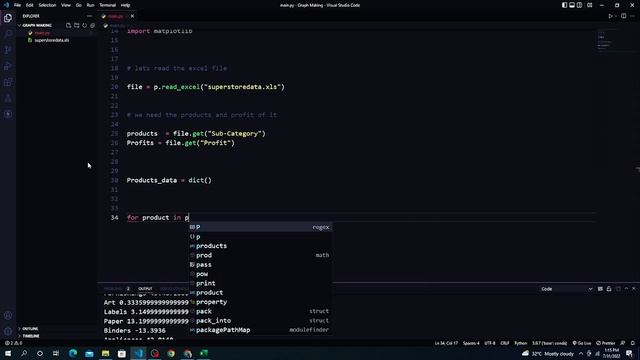Run the Python file with the play button
Viewport: 640px width, 360px height.
610,16
